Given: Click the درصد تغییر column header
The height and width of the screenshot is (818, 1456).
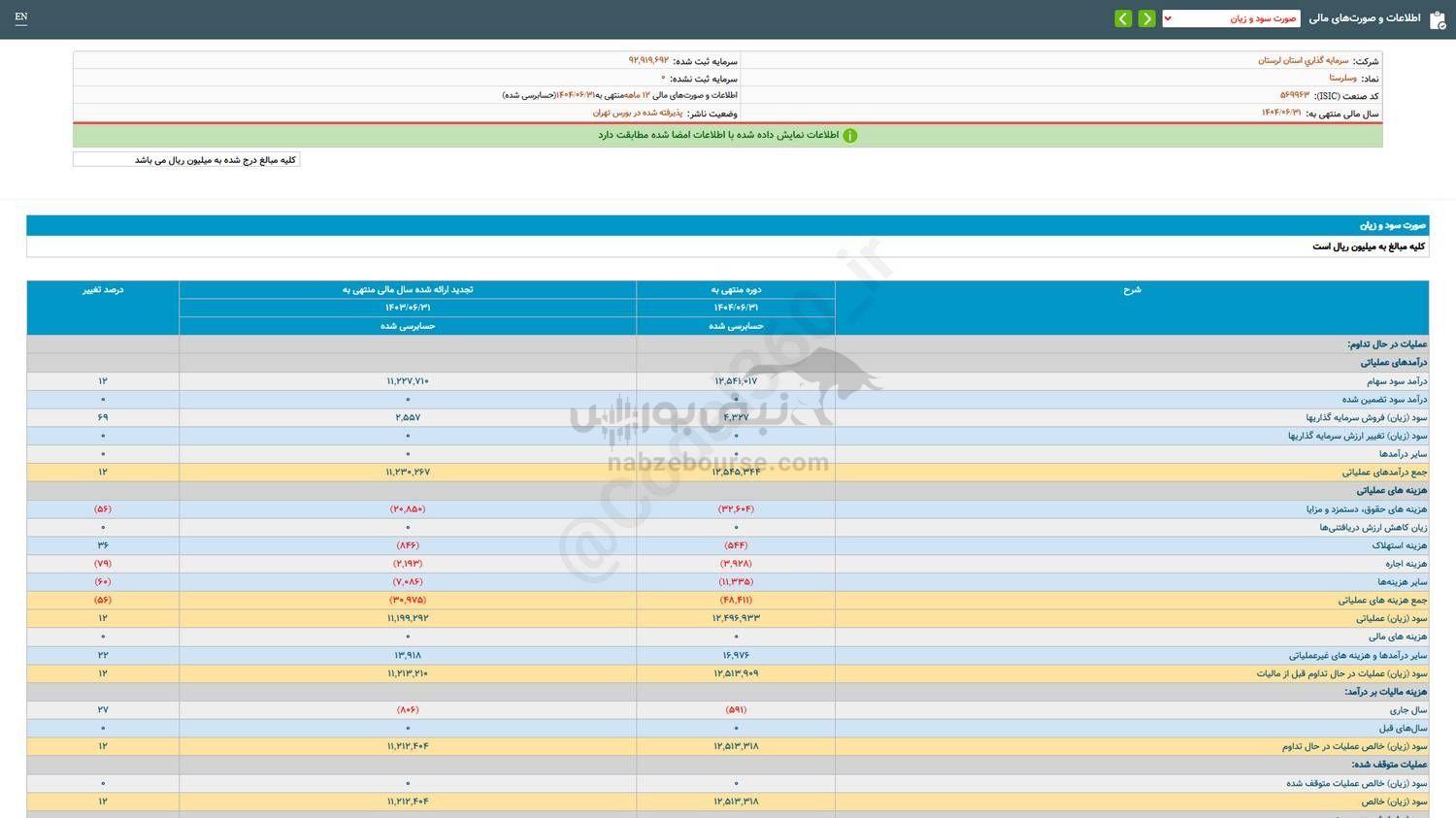Looking at the screenshot, I should 101,288.
